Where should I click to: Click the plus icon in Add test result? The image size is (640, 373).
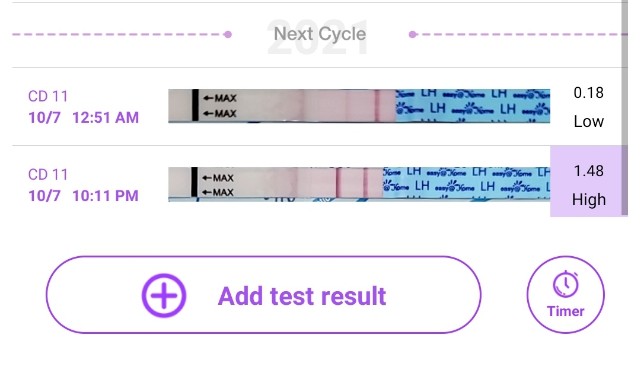click(164, 295)
